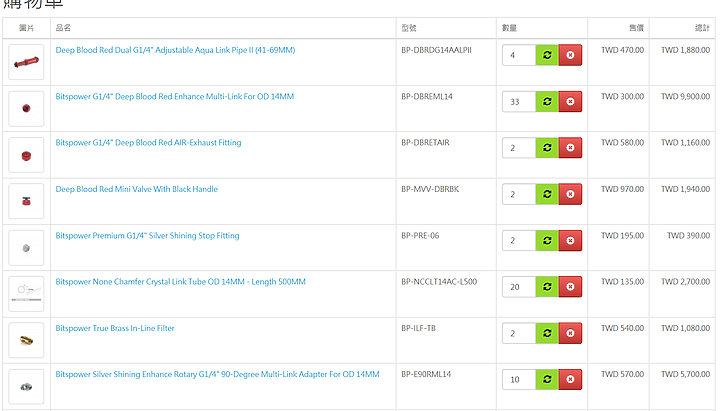Delete the Mini Valve With Black Handle item
The image size is (720, 411).
[570, 194]
